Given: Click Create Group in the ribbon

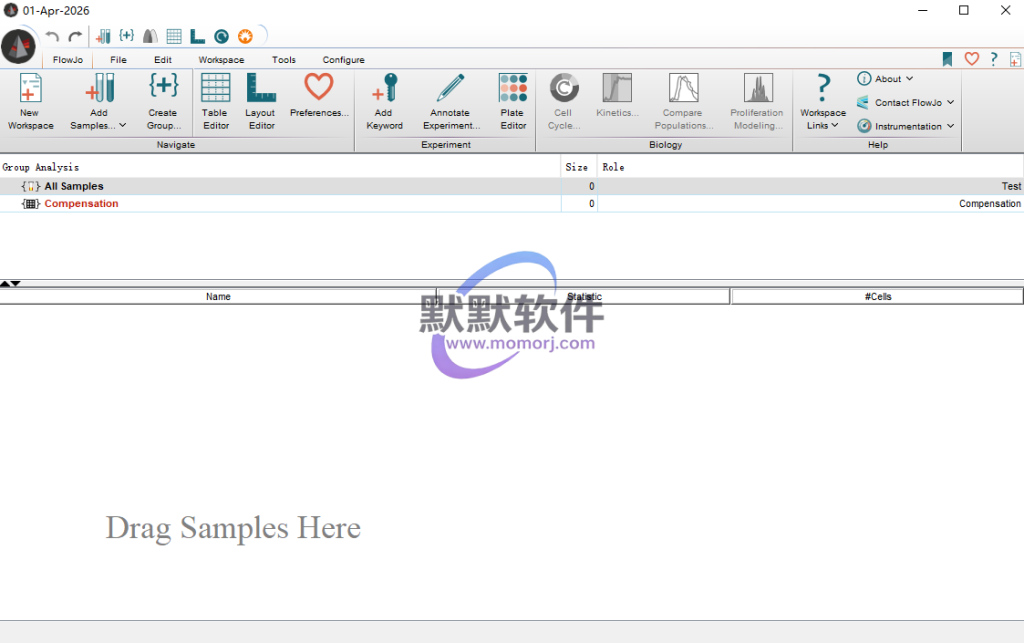Looking at the screenshot, I should click(163, 90).
